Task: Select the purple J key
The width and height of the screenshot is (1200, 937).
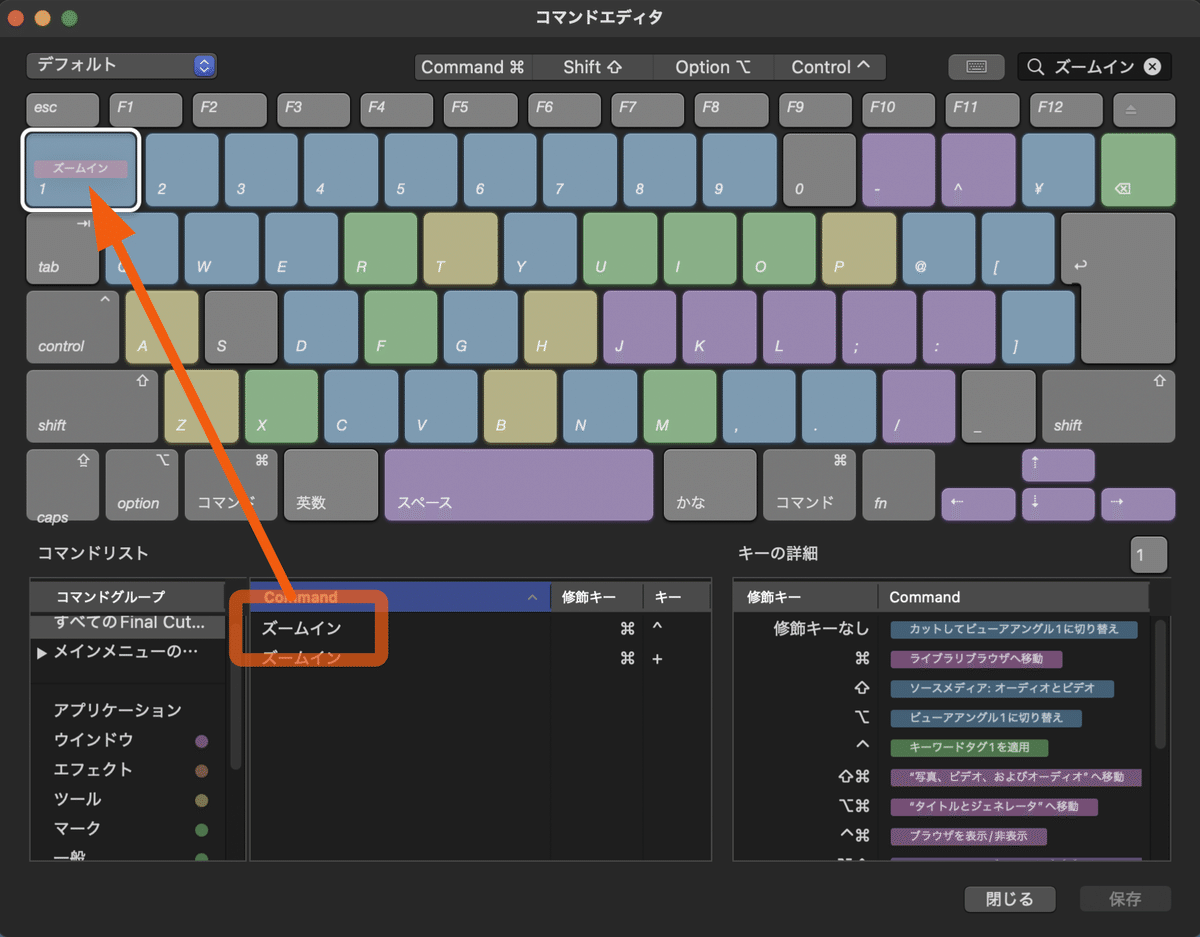Action: tap(639, 328)
